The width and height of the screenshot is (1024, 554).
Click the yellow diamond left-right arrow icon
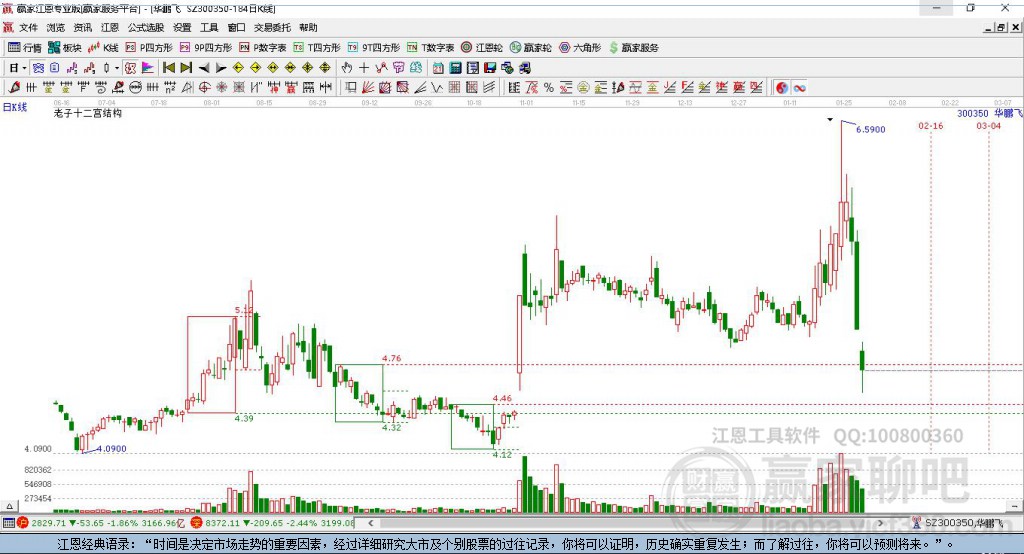click(273, 68)
